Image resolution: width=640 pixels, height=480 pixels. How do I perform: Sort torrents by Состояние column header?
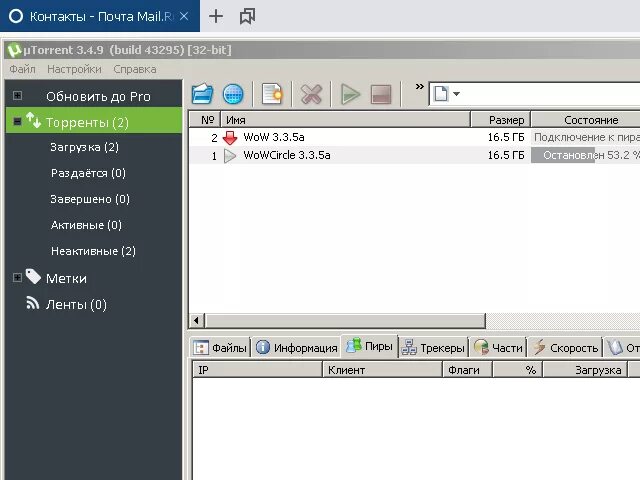586,120
